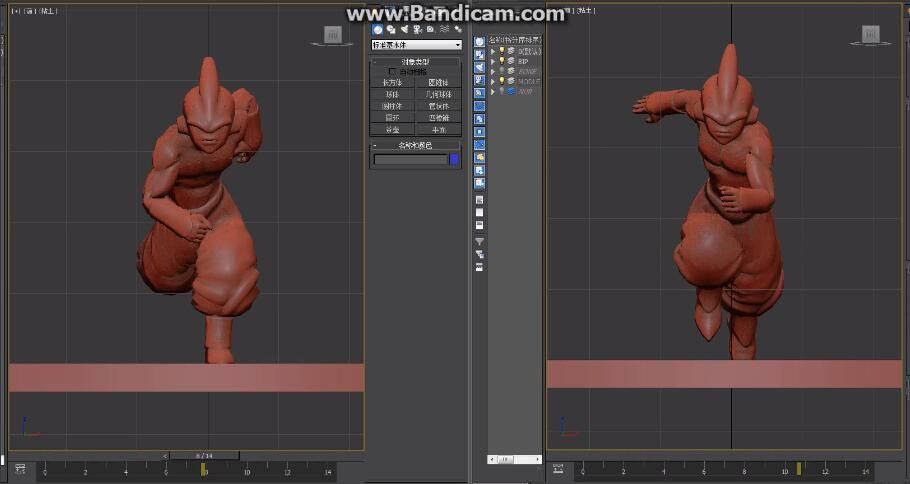Screen dimensions: 910x484
Task: Click key mode icon beside right timeline
Action: [x=558, y=468]
